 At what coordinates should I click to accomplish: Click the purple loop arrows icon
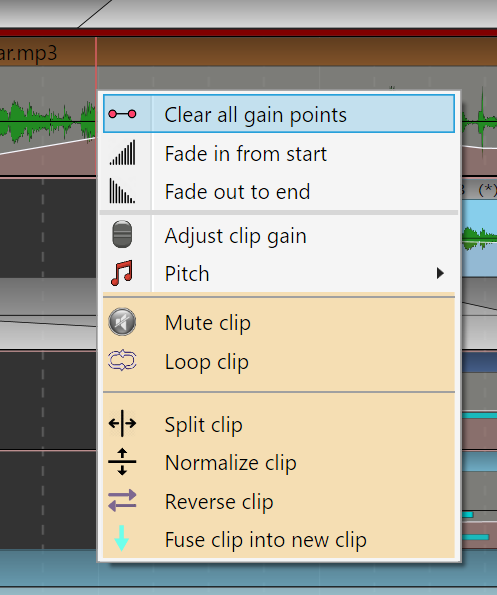(122, 361)
